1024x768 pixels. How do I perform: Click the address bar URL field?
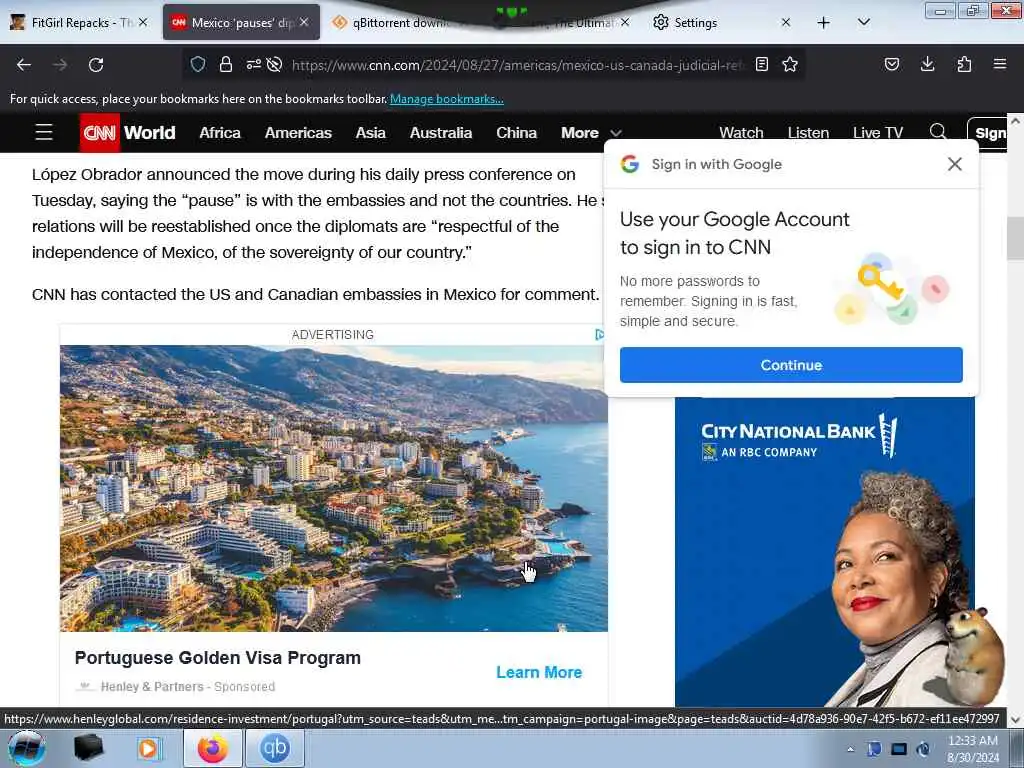(516, 65)
